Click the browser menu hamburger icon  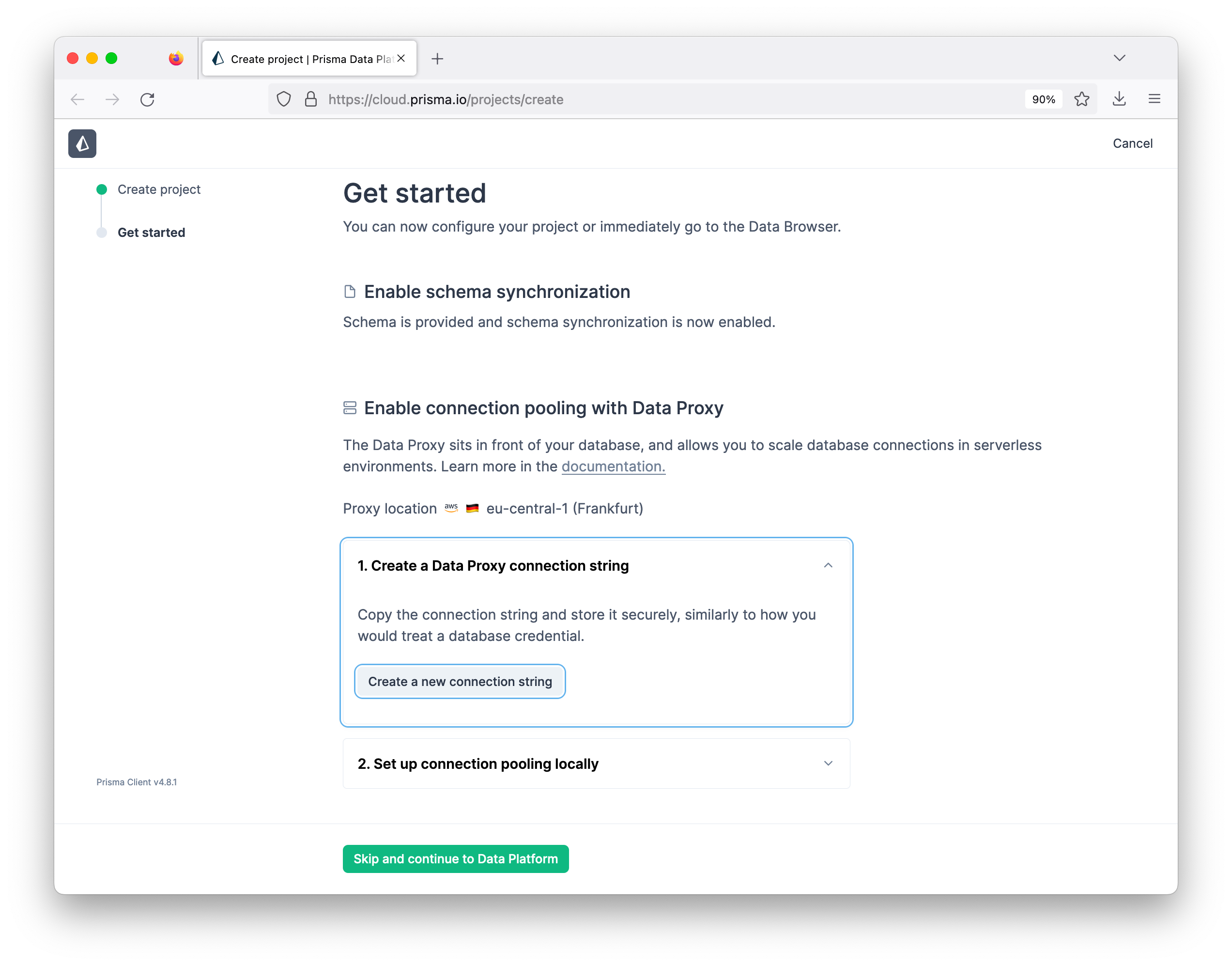1154,99
